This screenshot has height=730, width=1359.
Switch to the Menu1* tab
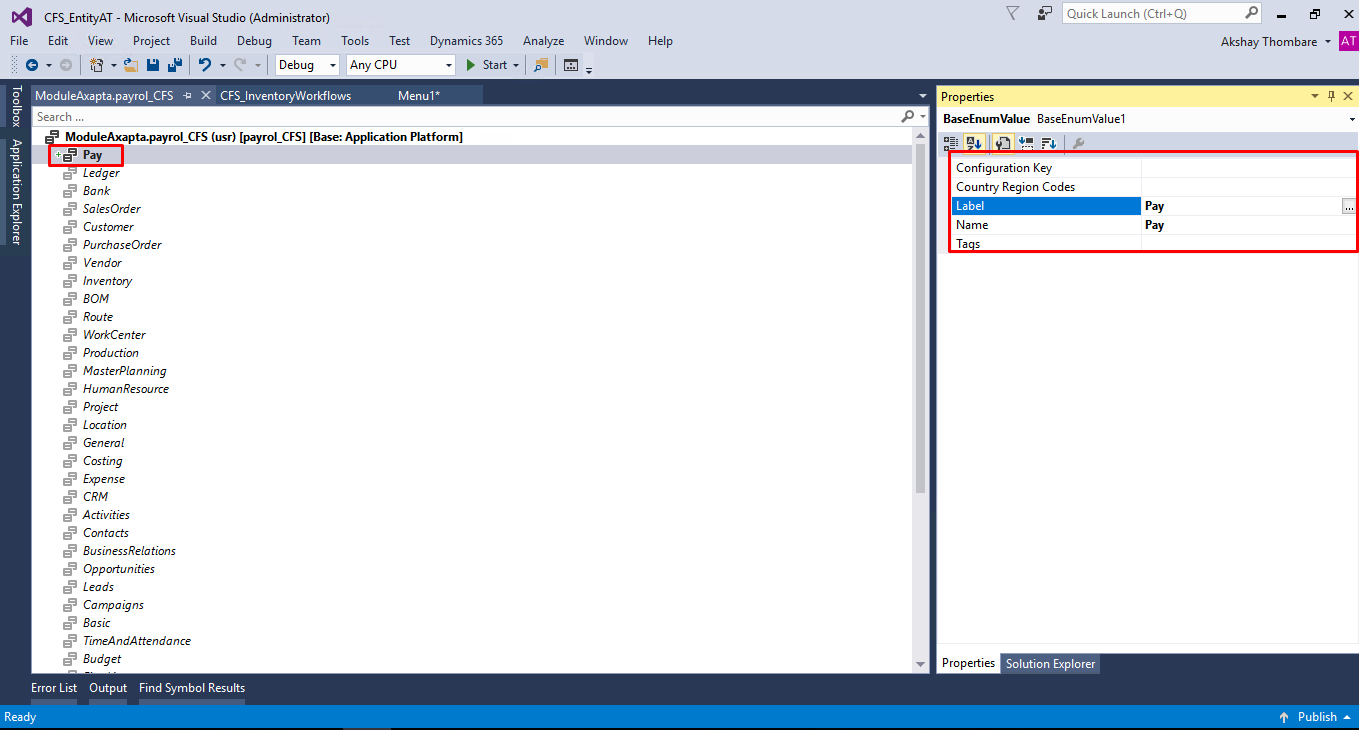(419, 96)
